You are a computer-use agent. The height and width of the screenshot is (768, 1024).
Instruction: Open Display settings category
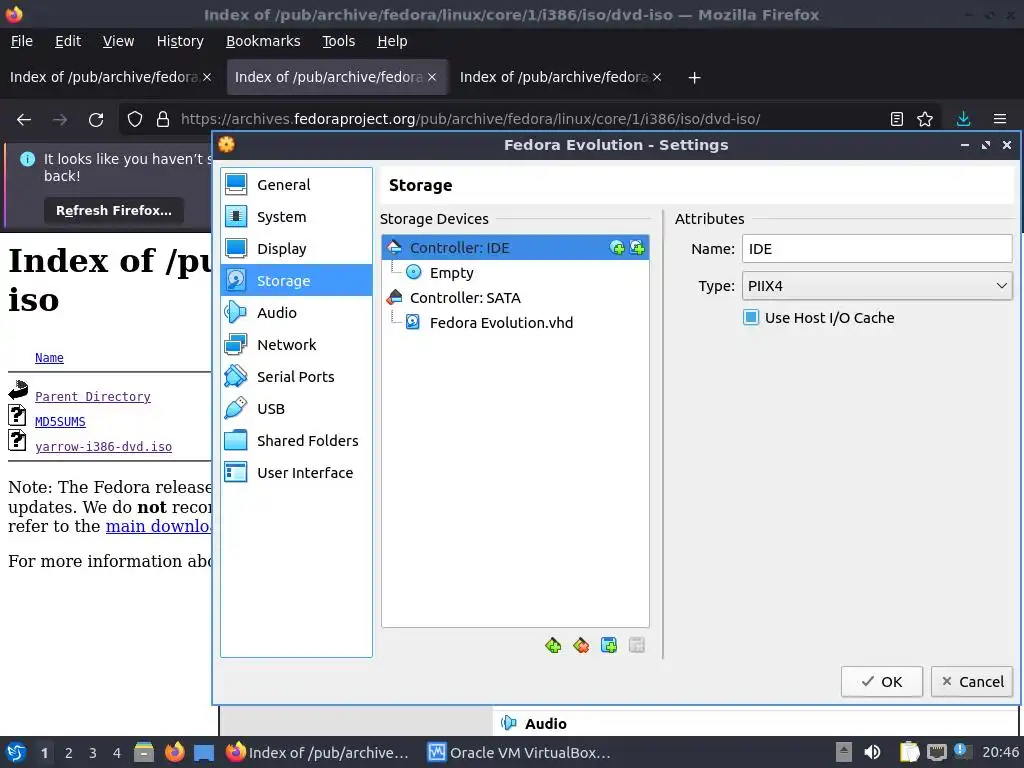click(x=296, y=249)
